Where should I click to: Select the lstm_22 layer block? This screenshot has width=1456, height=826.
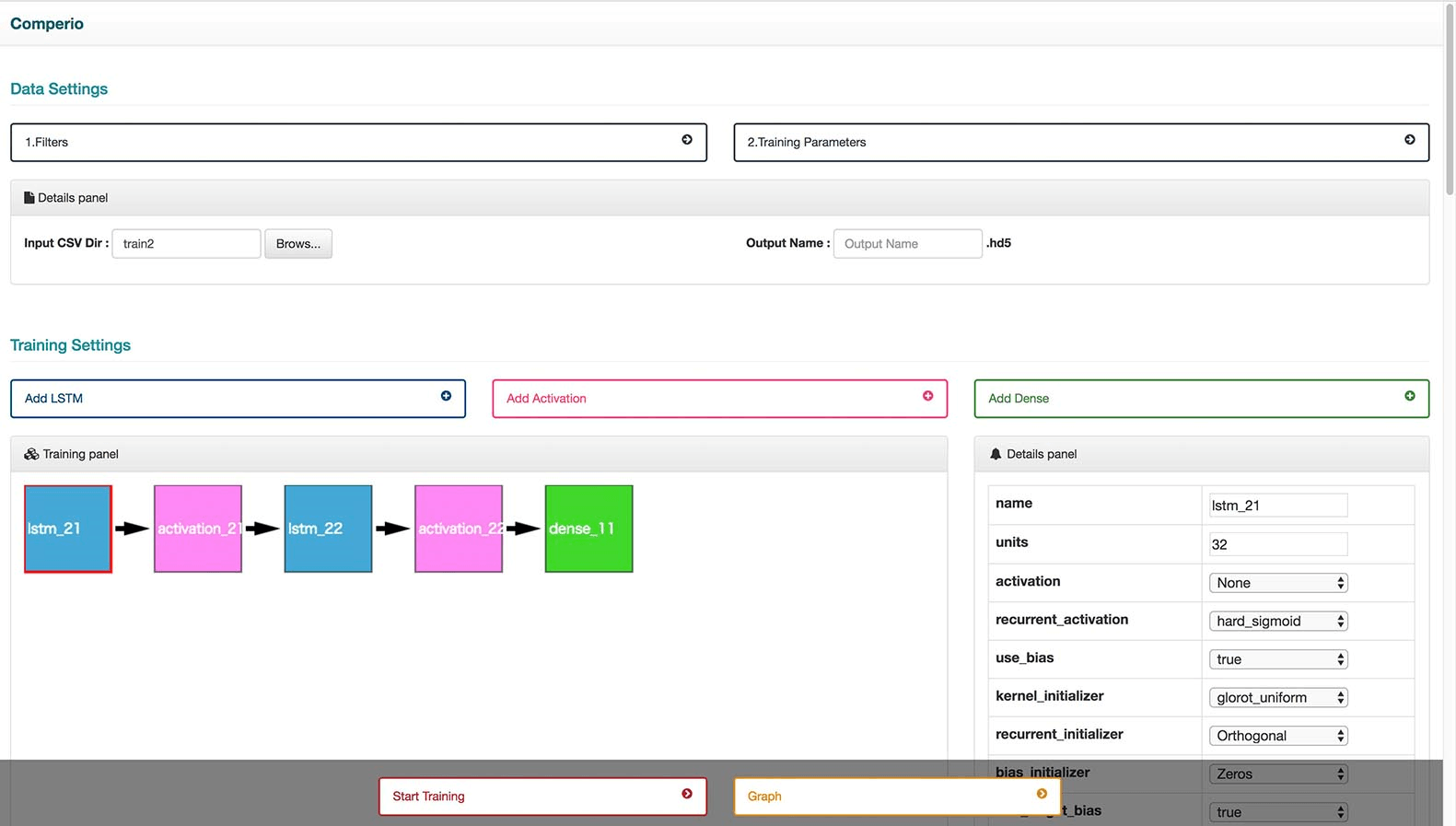coord(328,529)
